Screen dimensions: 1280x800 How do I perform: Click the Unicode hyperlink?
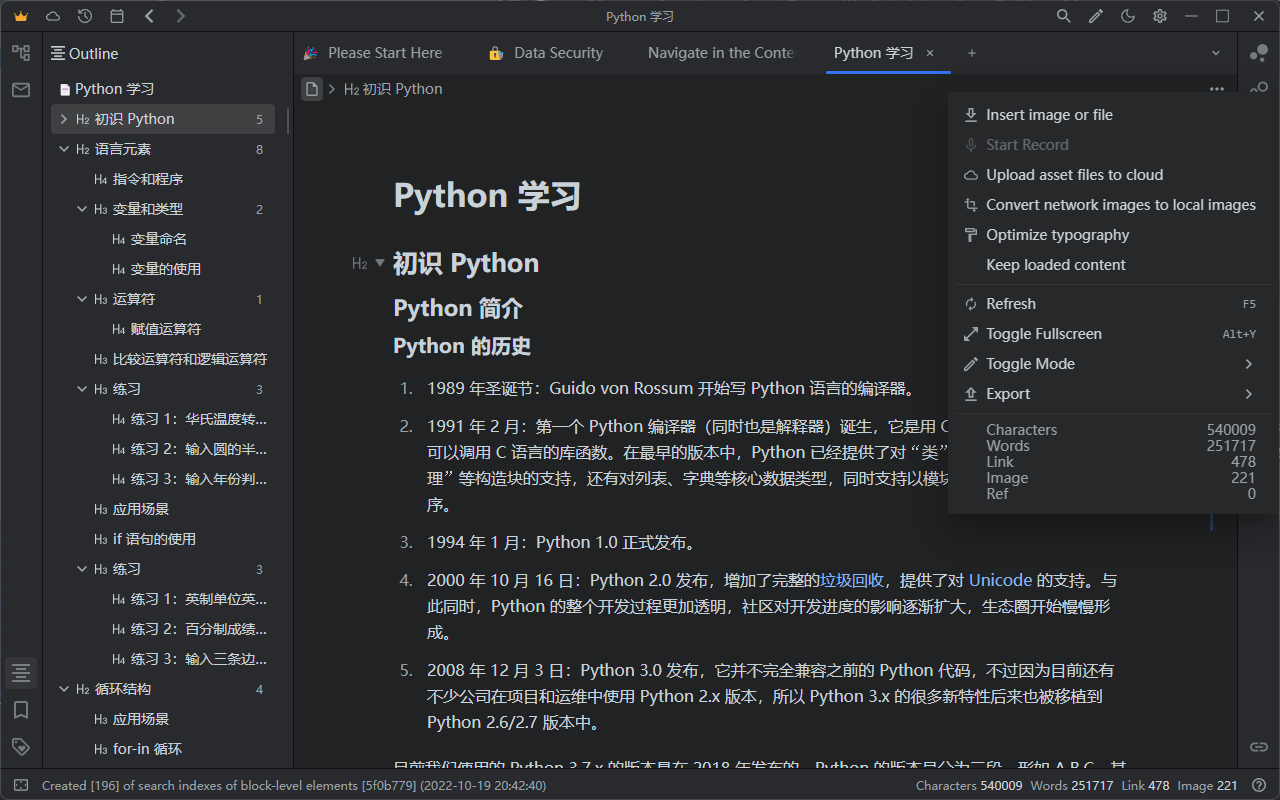click(x=1000, y=580)
